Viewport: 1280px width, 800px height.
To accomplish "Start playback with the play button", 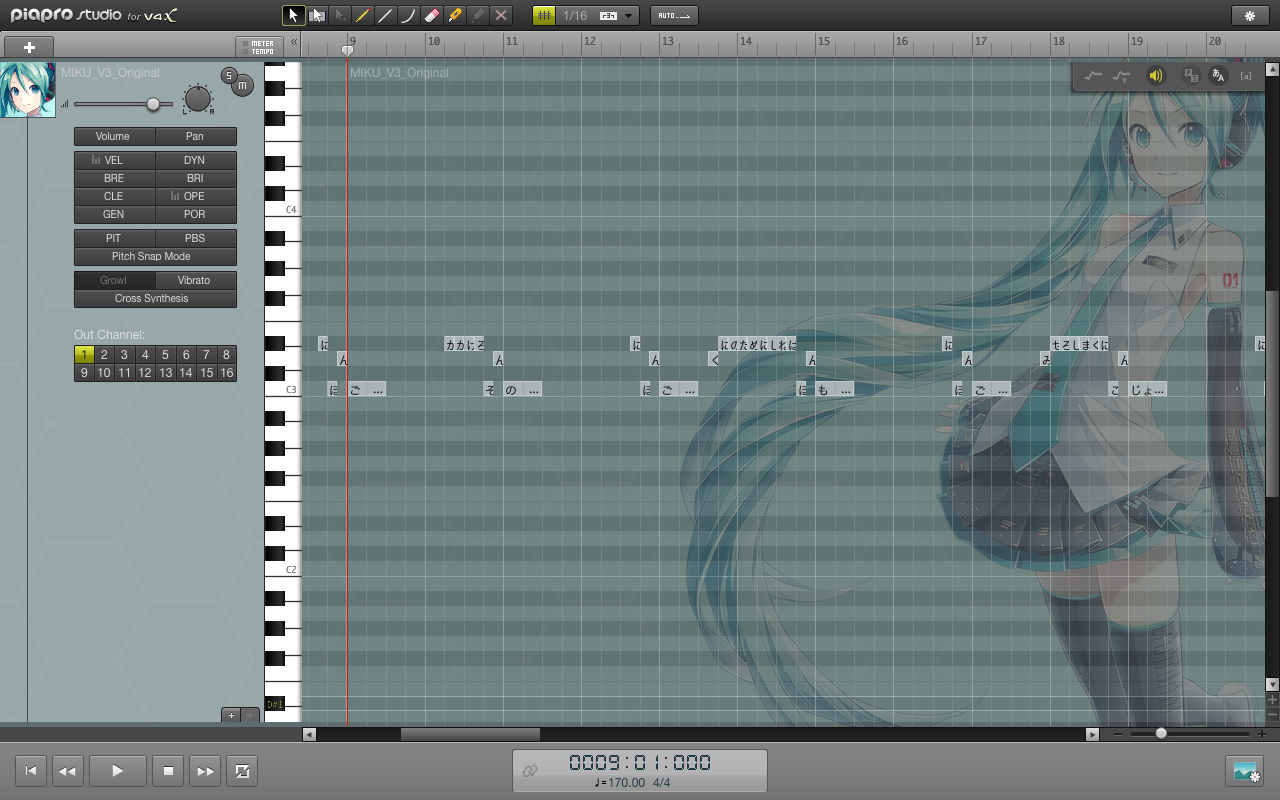I will [x=117, y=771].
